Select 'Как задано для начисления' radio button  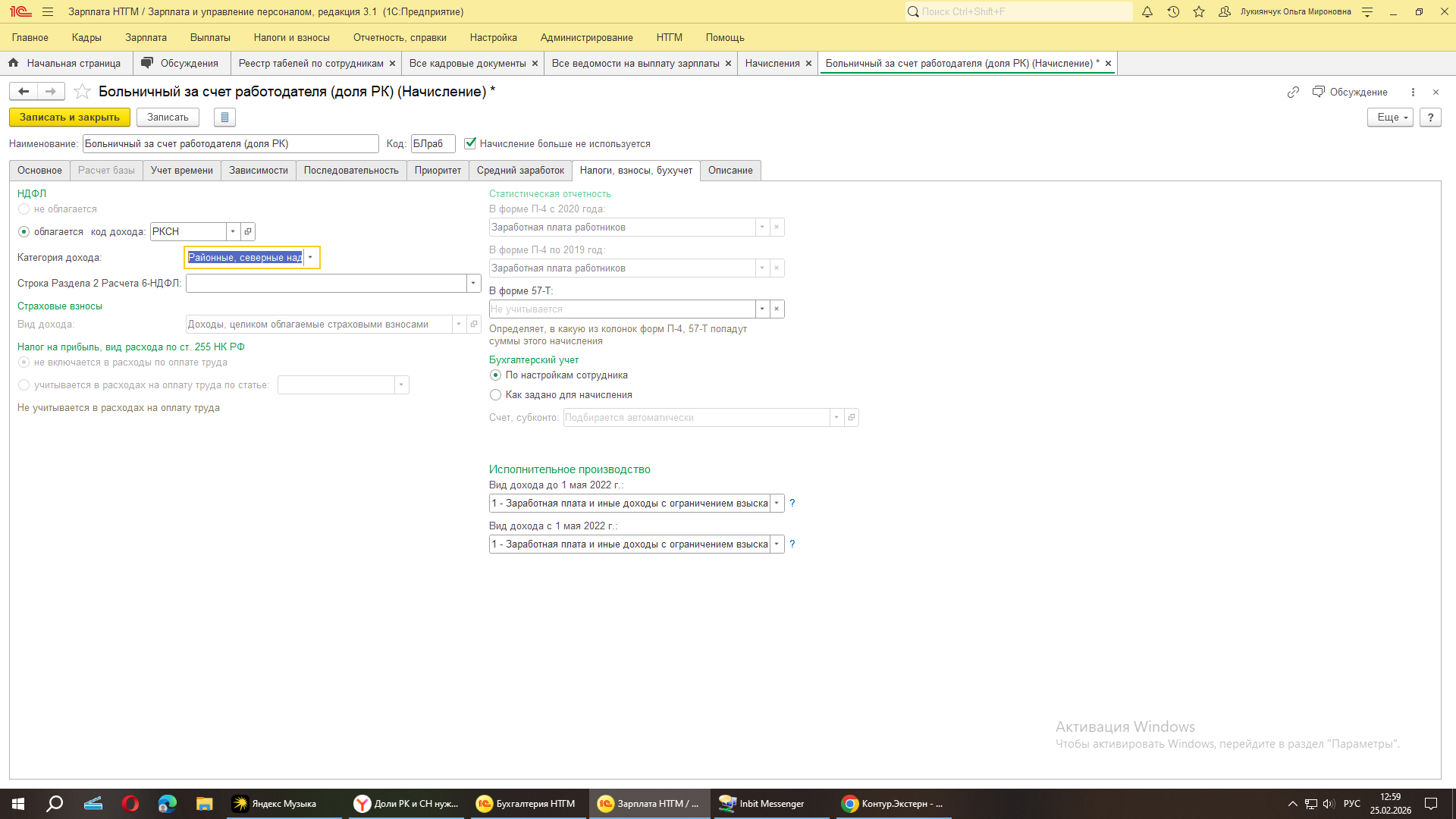pos(495,395)
